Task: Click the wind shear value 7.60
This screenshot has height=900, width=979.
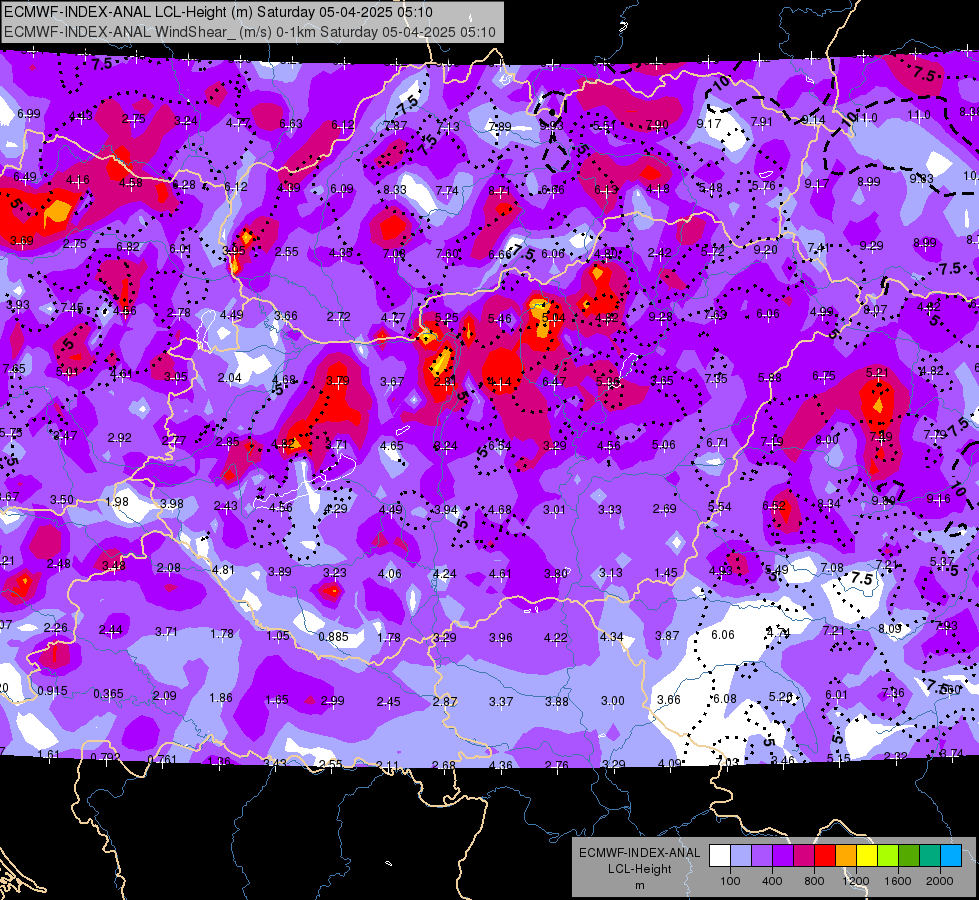Action: click(447, 254)
